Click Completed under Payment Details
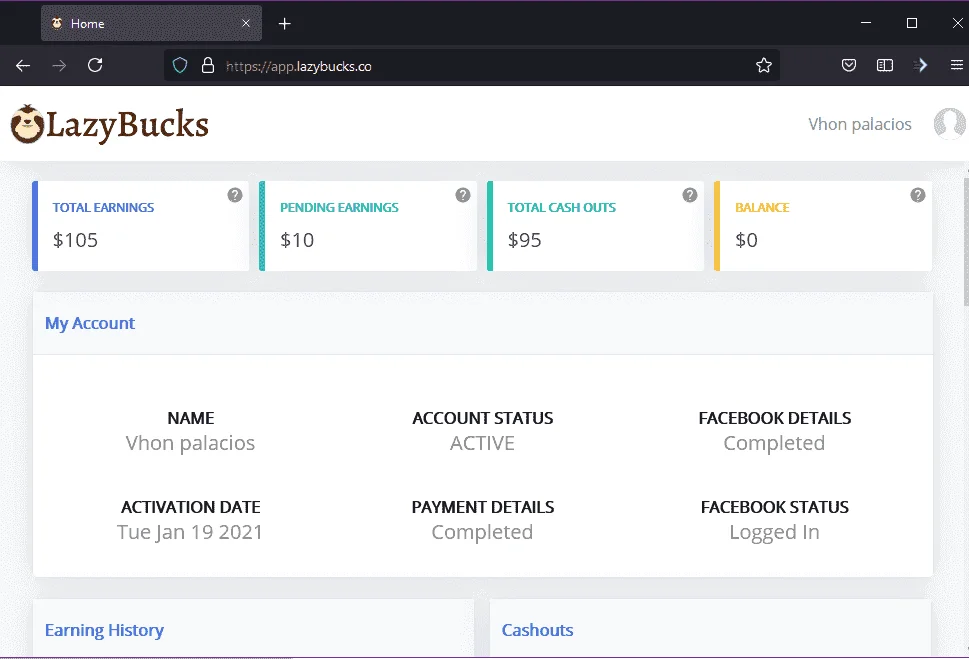Viewport: 969px width, 659px height. pos(482,532)
